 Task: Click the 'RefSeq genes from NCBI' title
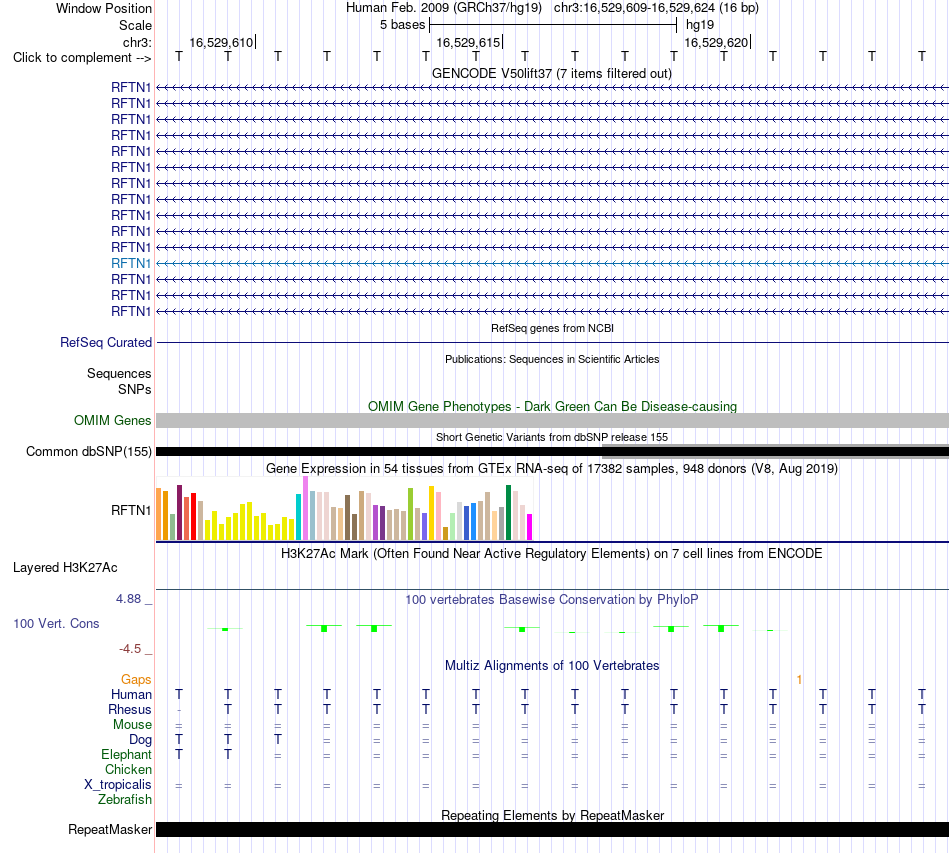coord(552,328)
